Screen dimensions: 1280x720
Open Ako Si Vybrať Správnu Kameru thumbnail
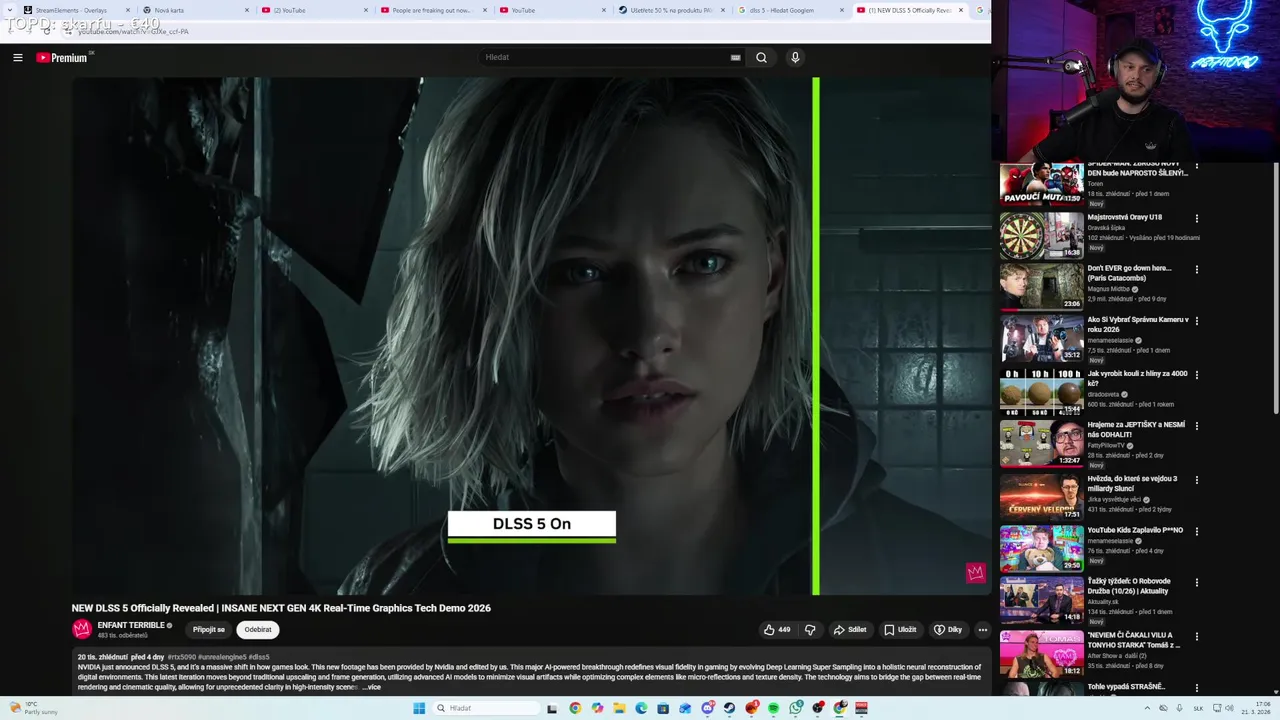click(1041, 339)
